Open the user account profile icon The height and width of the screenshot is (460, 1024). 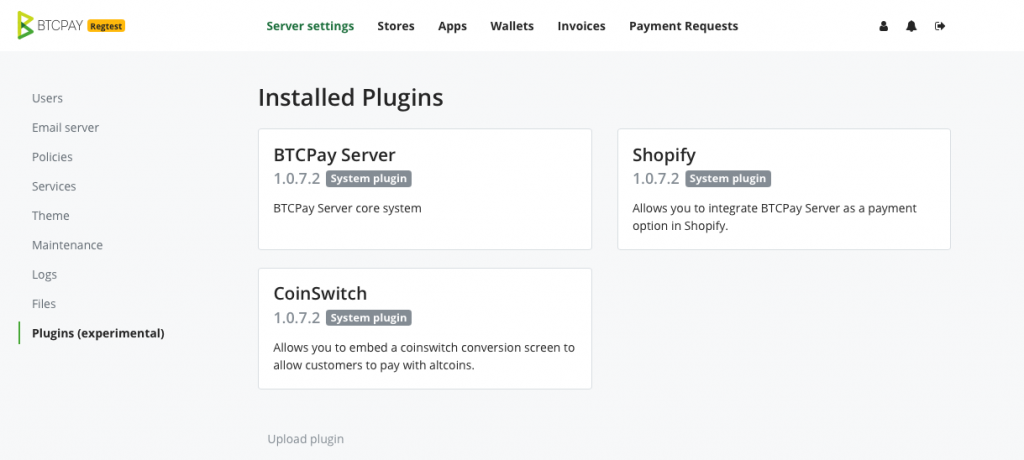tap(884, 26)
